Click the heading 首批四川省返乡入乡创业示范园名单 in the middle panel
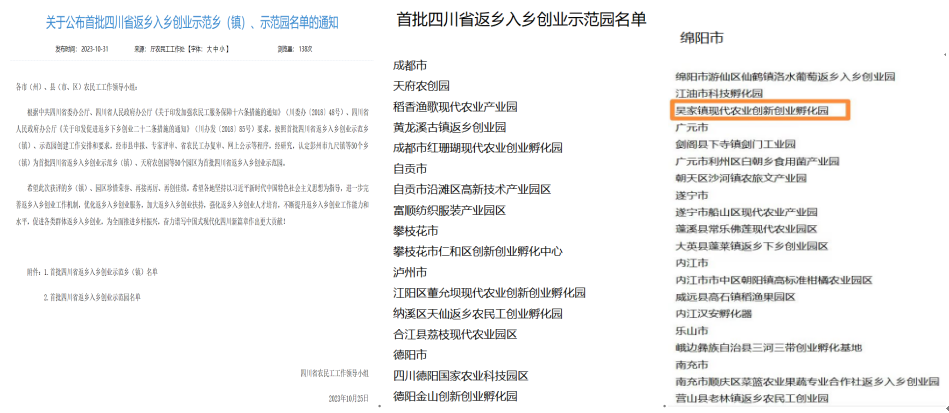This screenshot has height=413, width=949. (x=521, y=19)
